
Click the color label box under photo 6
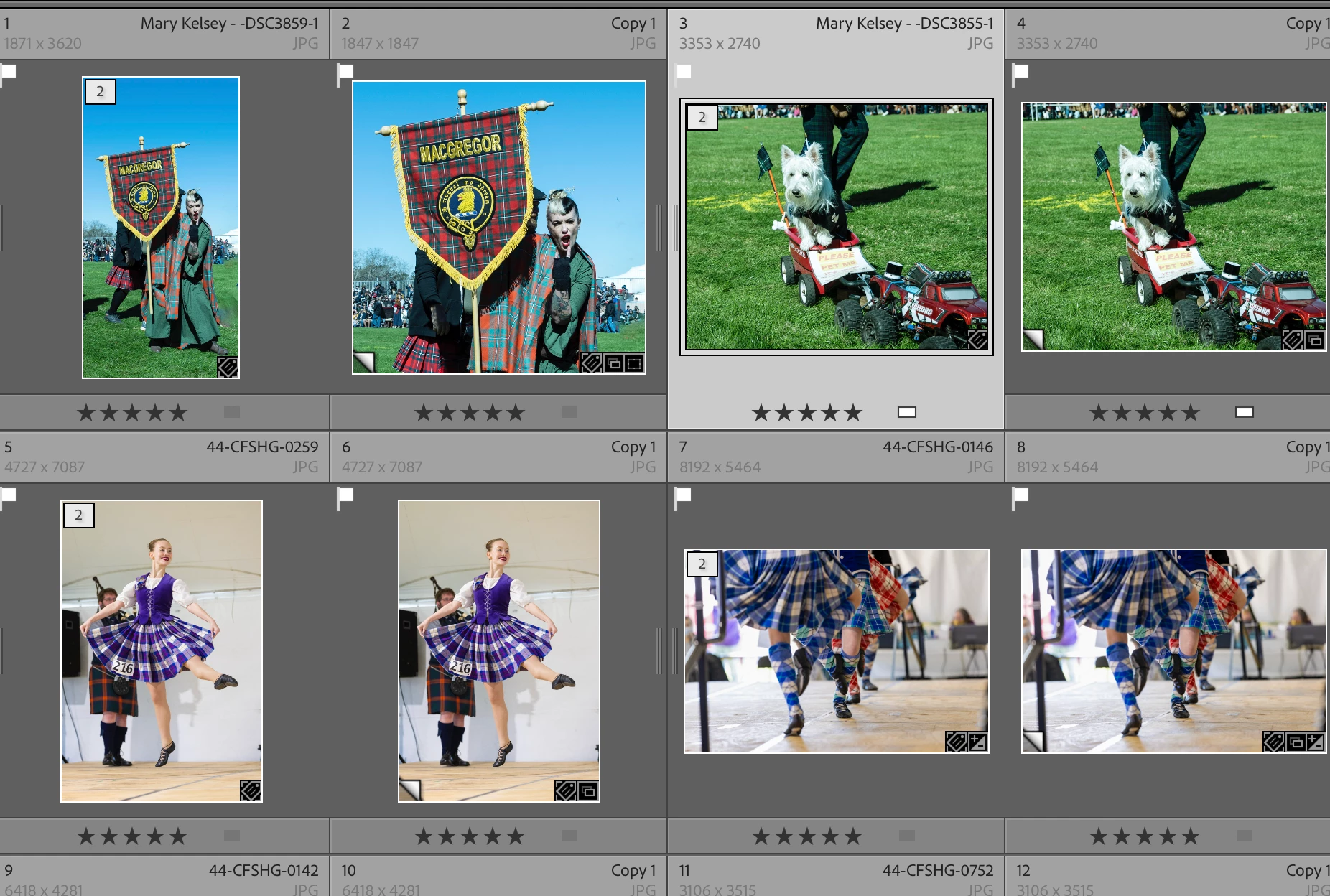(x=569, y=836)
